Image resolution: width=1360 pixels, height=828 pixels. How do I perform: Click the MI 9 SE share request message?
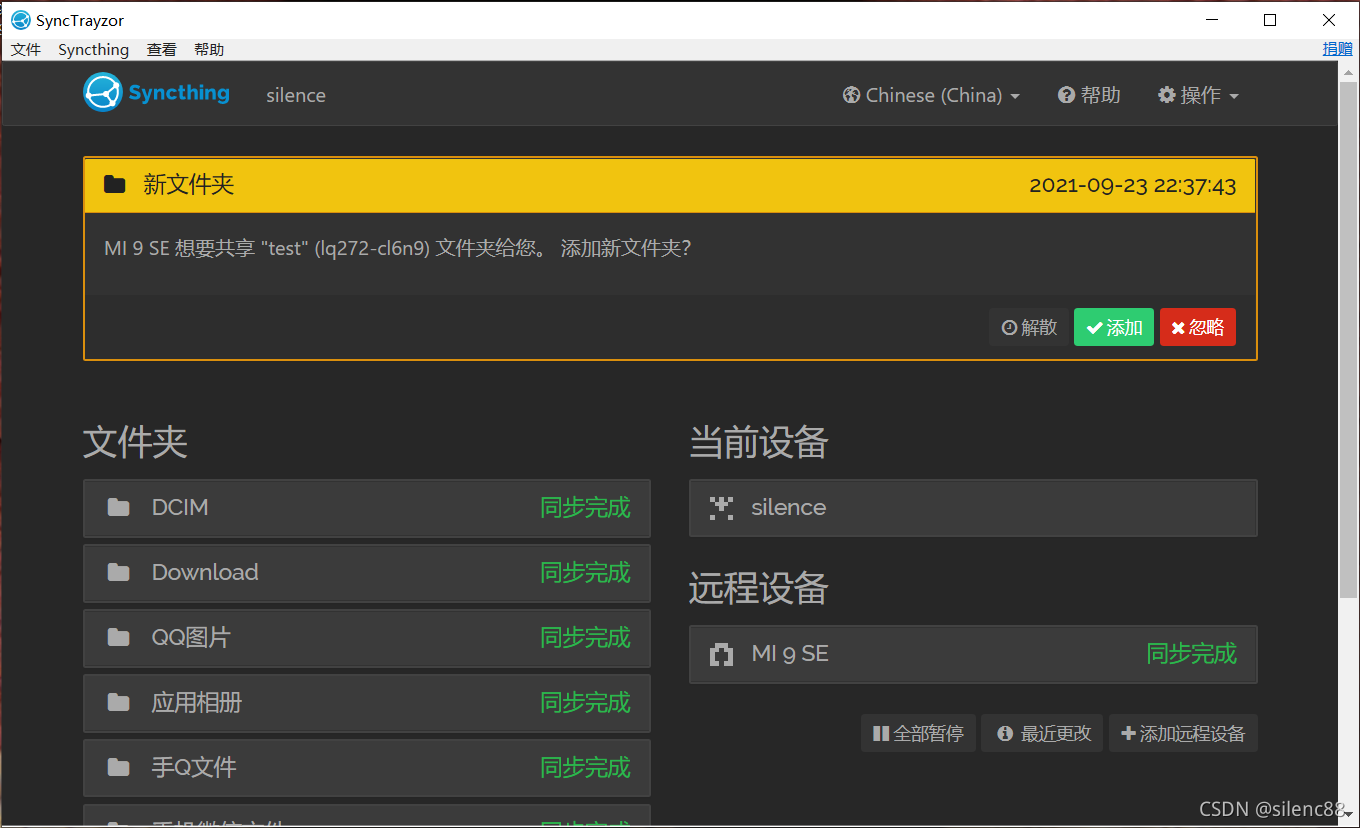pos(398,248)
